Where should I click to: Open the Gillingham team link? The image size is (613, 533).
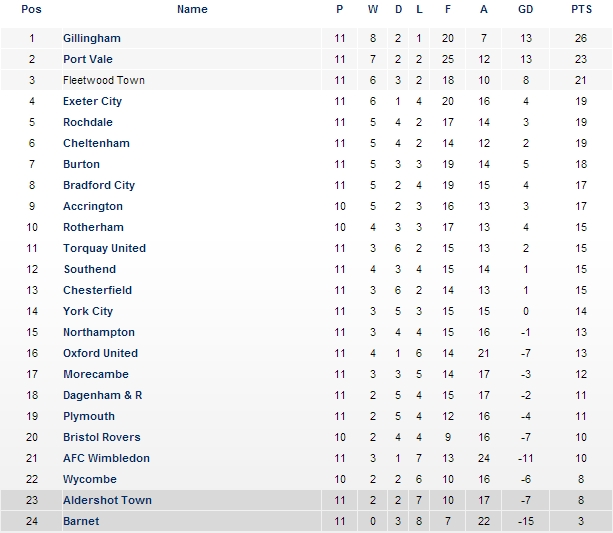[x=92, y=38]
